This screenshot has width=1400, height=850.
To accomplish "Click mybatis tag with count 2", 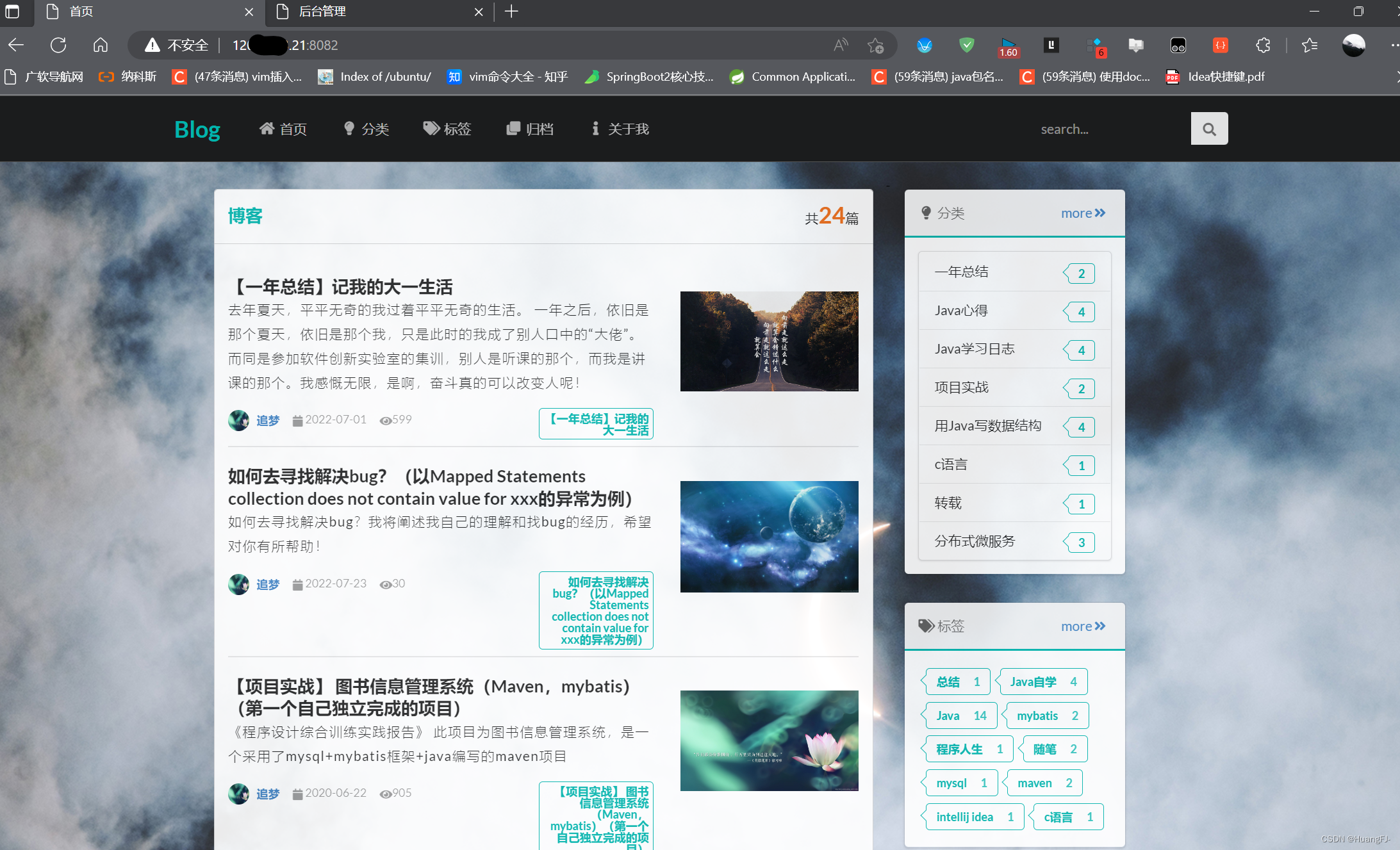I will coord(1047,715).
